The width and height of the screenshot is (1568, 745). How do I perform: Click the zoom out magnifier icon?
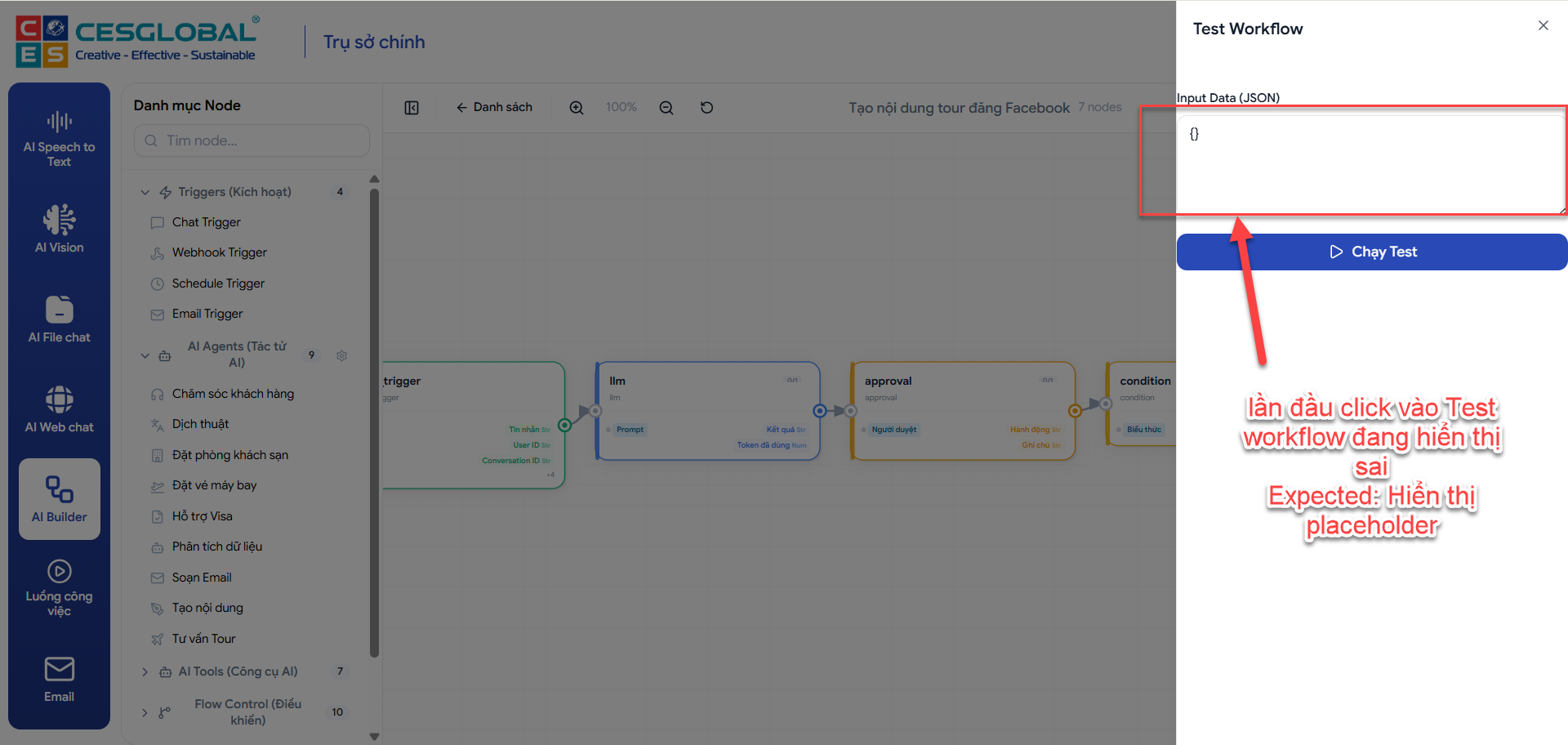click(x=666, y=108)
